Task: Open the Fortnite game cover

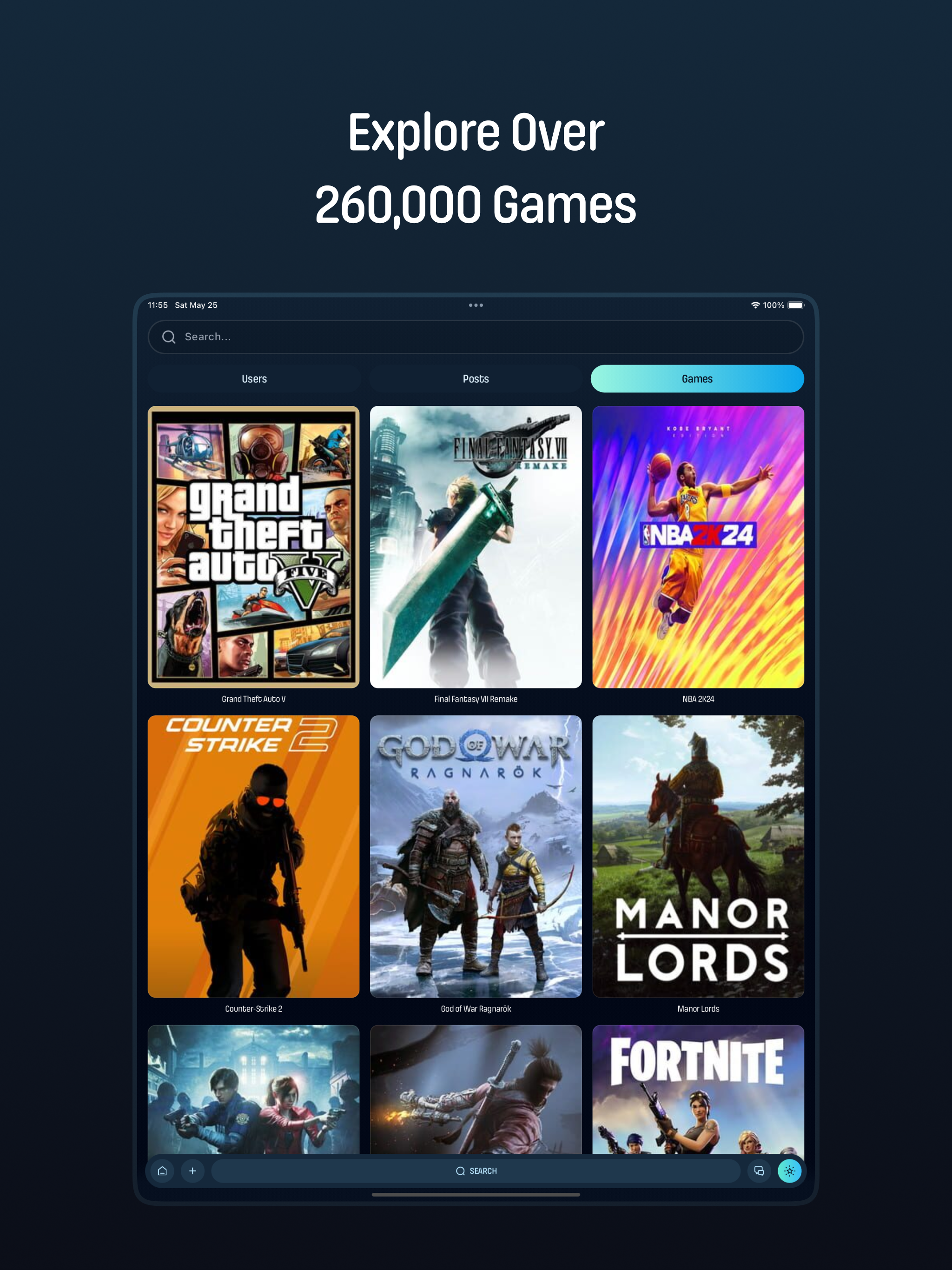Action: pyautogui.click(x=698, y=1090)
